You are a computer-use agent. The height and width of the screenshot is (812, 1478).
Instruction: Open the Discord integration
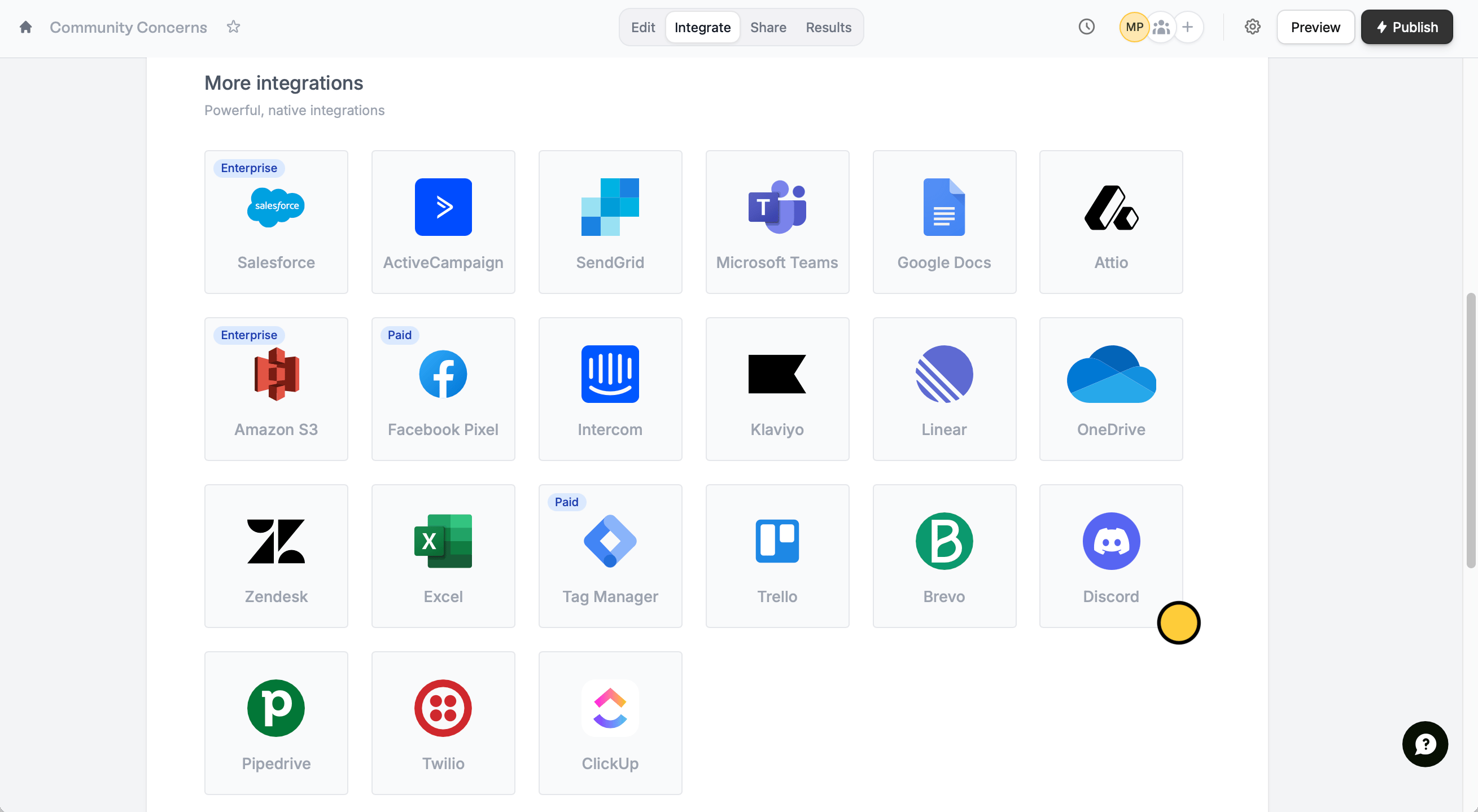[1111, 556]
